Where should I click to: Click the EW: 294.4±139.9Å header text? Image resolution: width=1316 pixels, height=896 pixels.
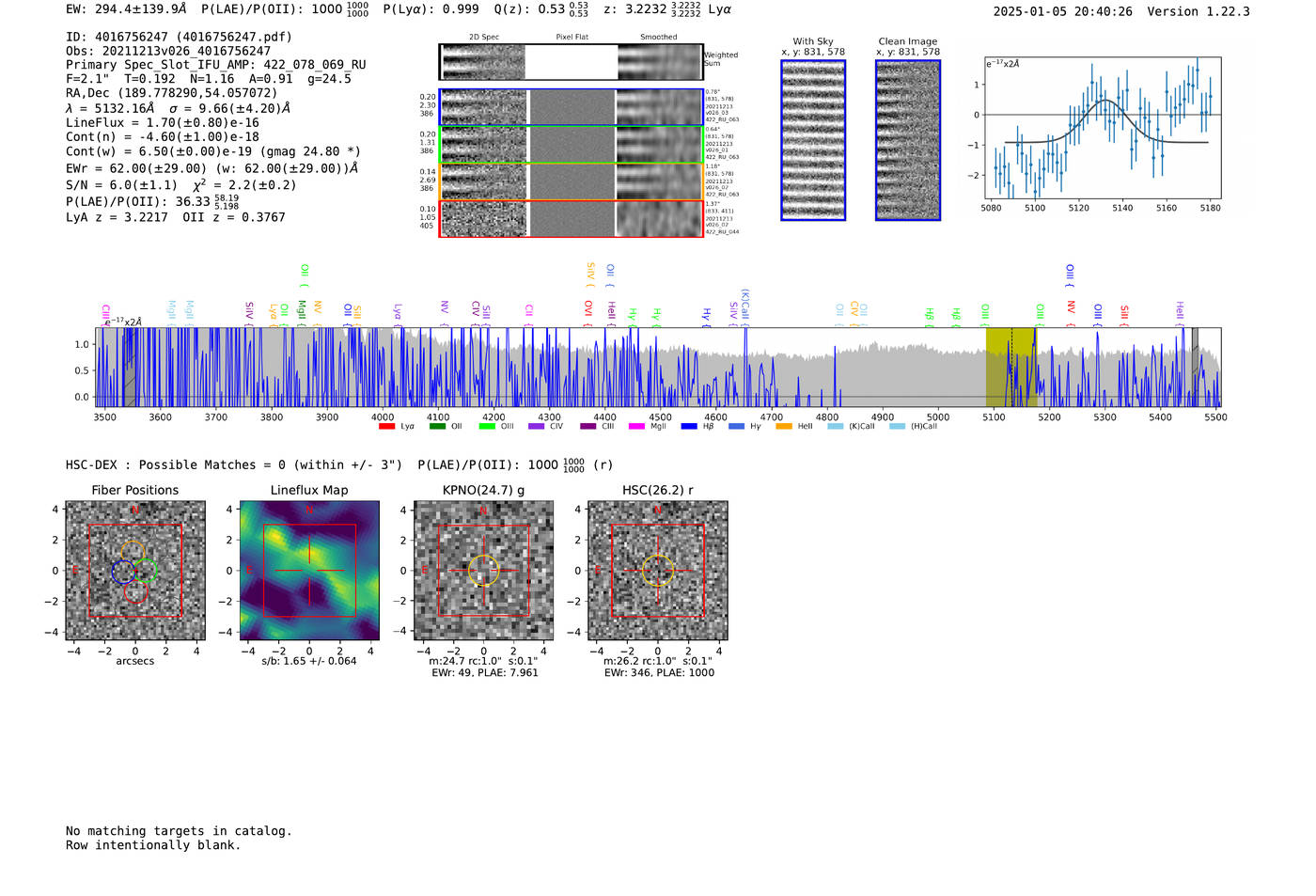pos(126,9)
